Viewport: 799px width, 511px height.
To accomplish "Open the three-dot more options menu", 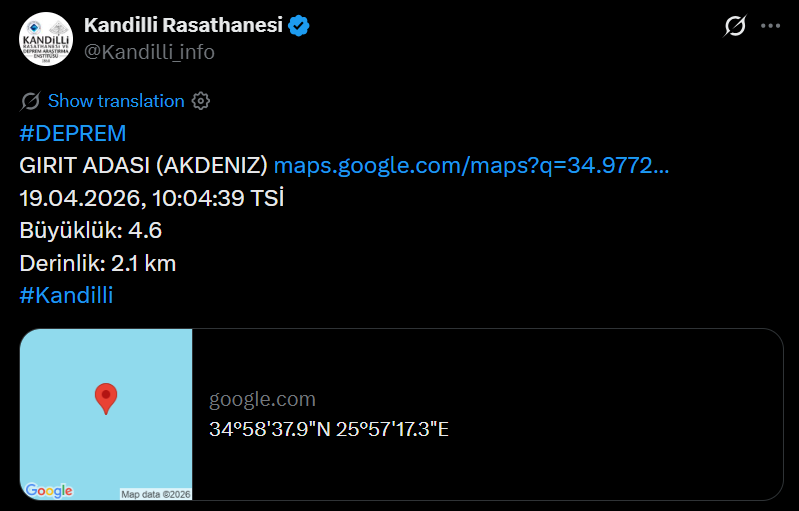I will pyautogui.click(x=770, y=27).
